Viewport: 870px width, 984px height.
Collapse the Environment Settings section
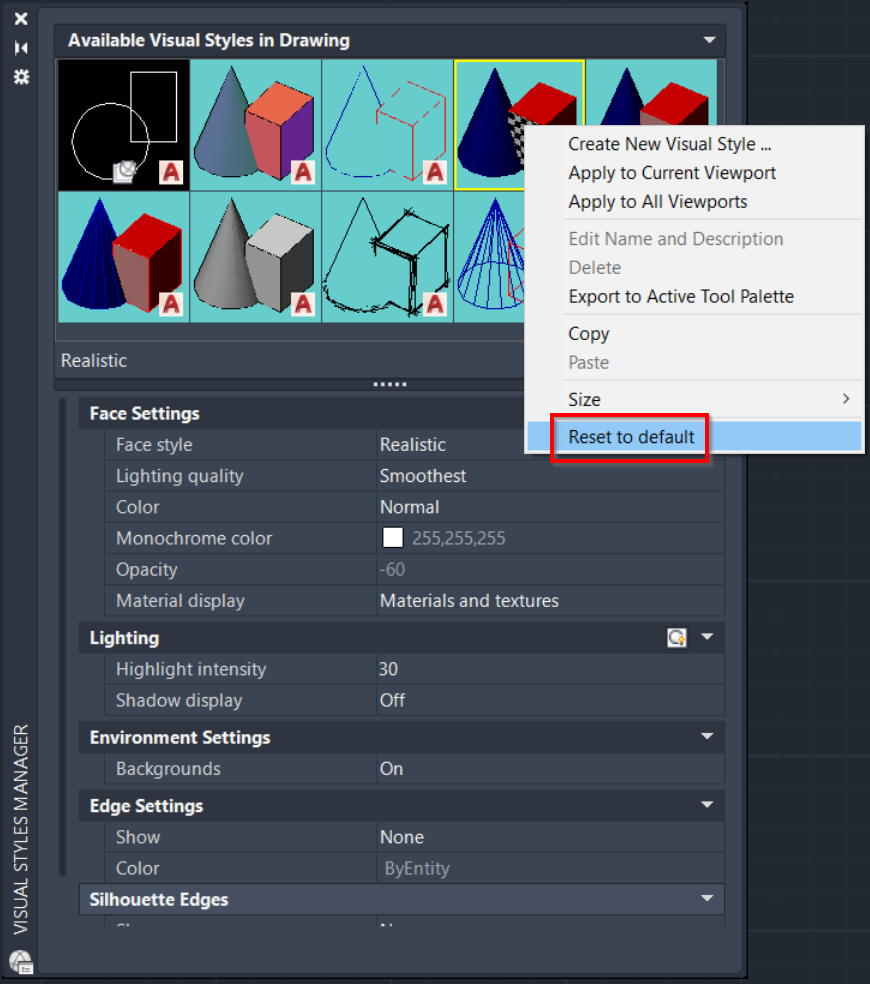[x=707, y=737]
